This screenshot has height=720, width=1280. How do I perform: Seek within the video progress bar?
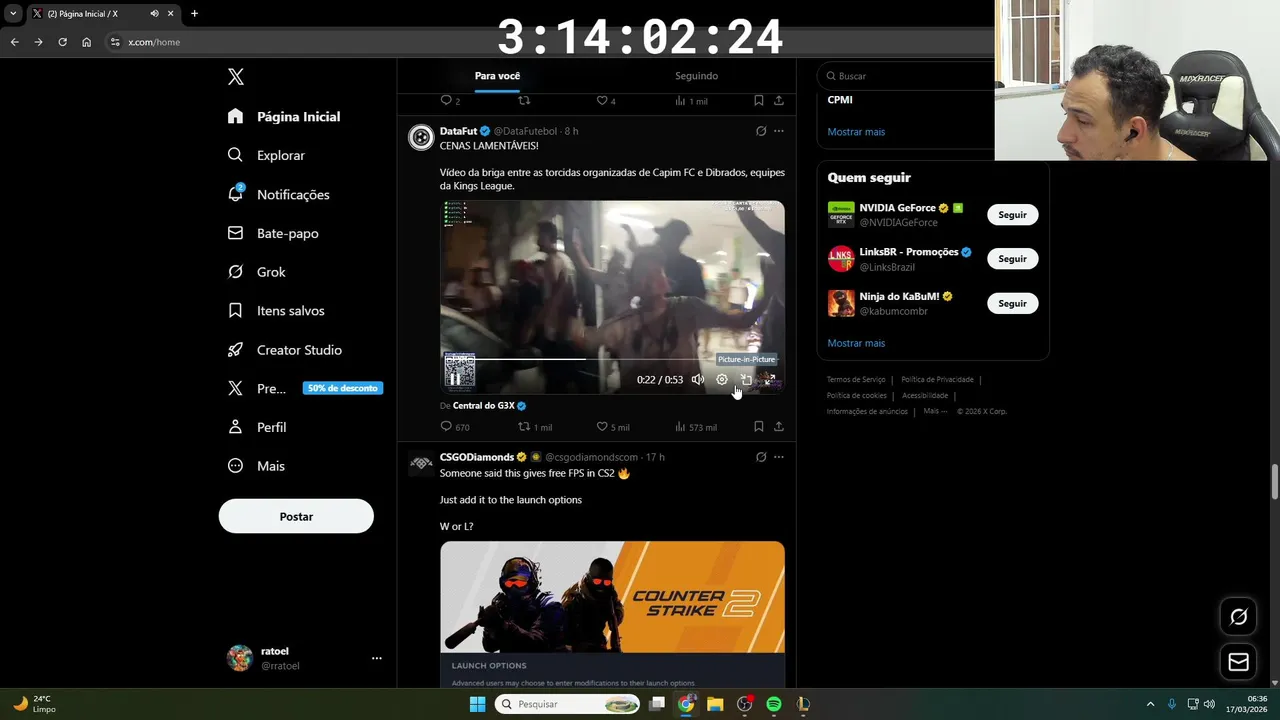(x=612, y=358)
